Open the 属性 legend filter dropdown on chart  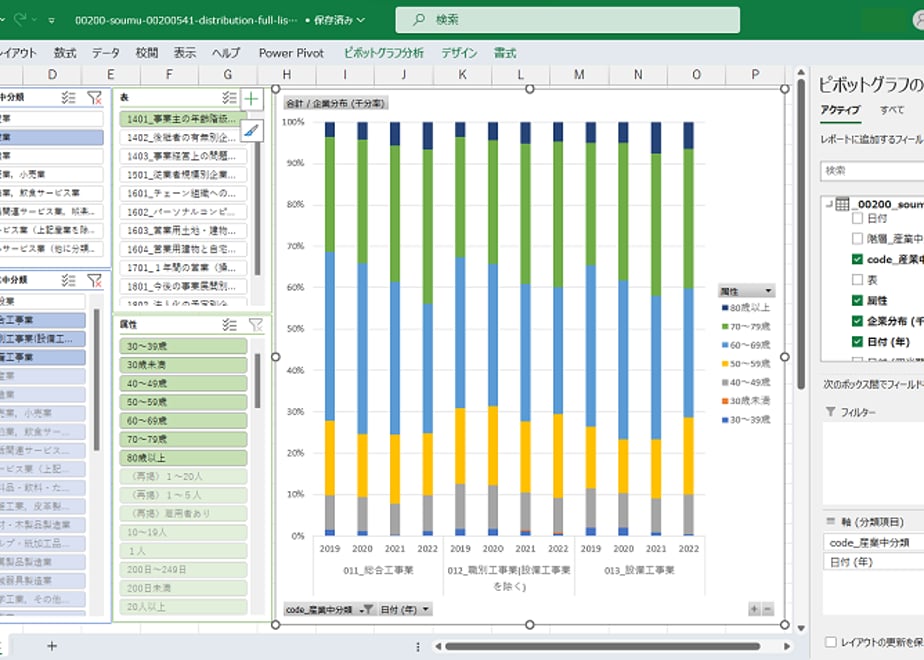pyautogui.click(x=768, y=291)
